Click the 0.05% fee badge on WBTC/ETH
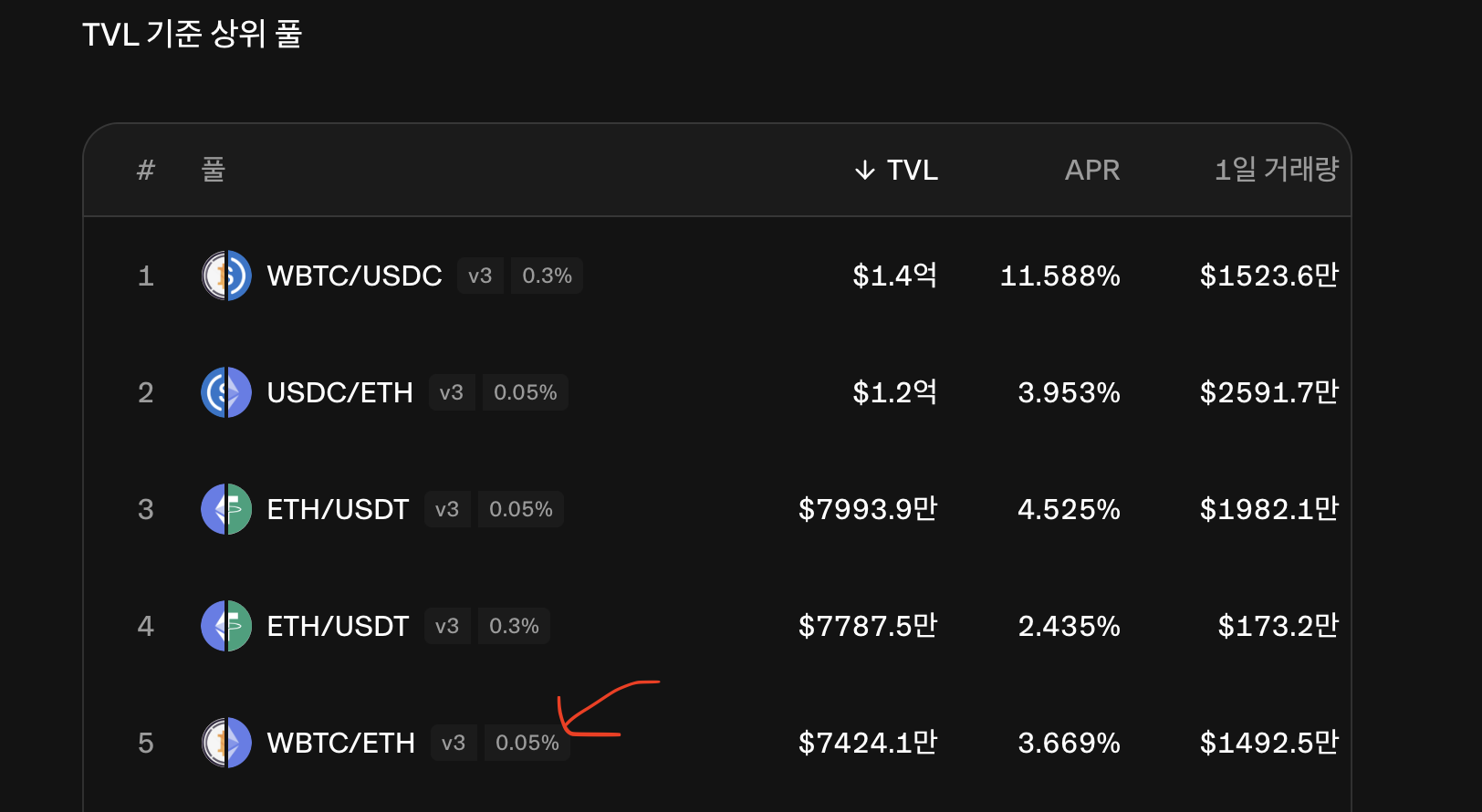 click(x=527, y=742)
